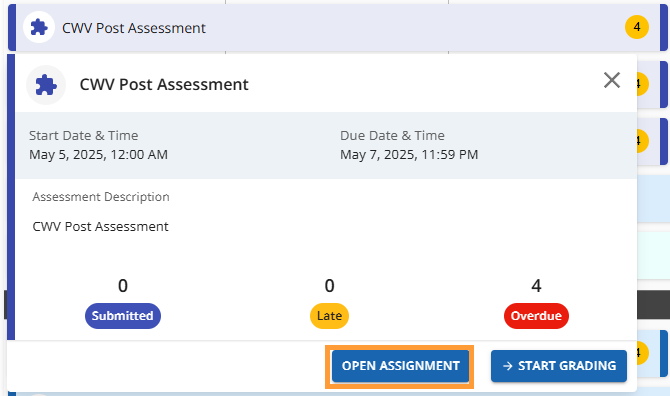
Task: Click the arrow icon on Start Grading
Action: pyautogui.click(x=507, y=366)
